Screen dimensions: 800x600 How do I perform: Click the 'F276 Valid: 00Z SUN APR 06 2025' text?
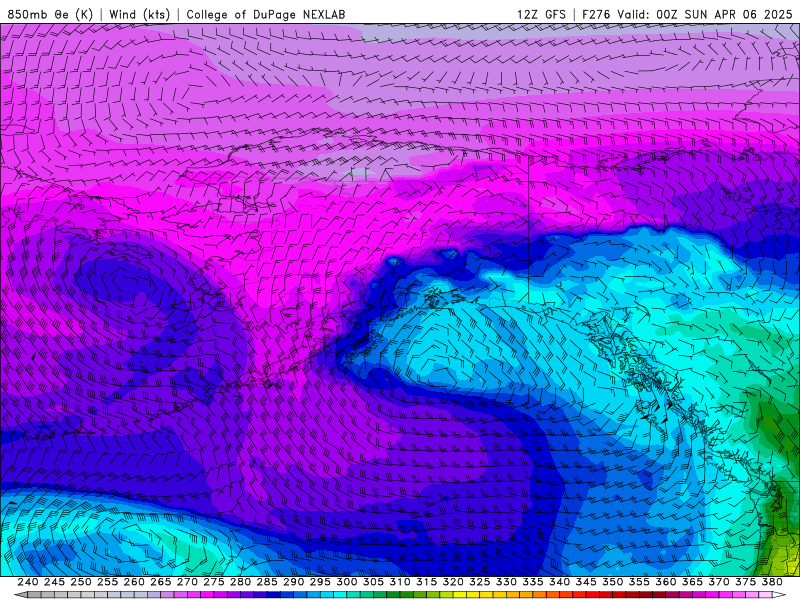[687, 15]
